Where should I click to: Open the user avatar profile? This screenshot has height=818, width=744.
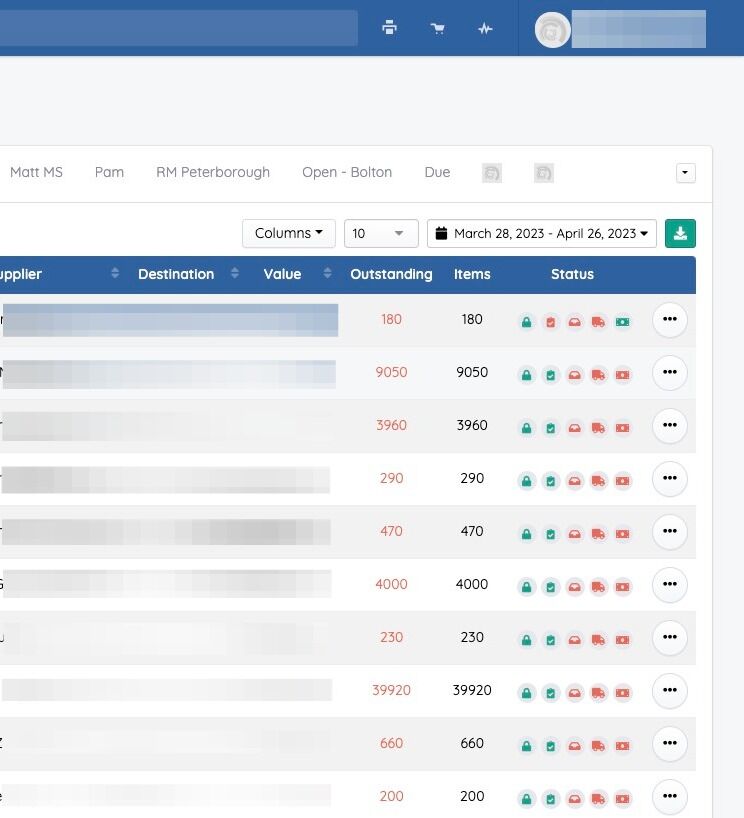tap(553, 30)
